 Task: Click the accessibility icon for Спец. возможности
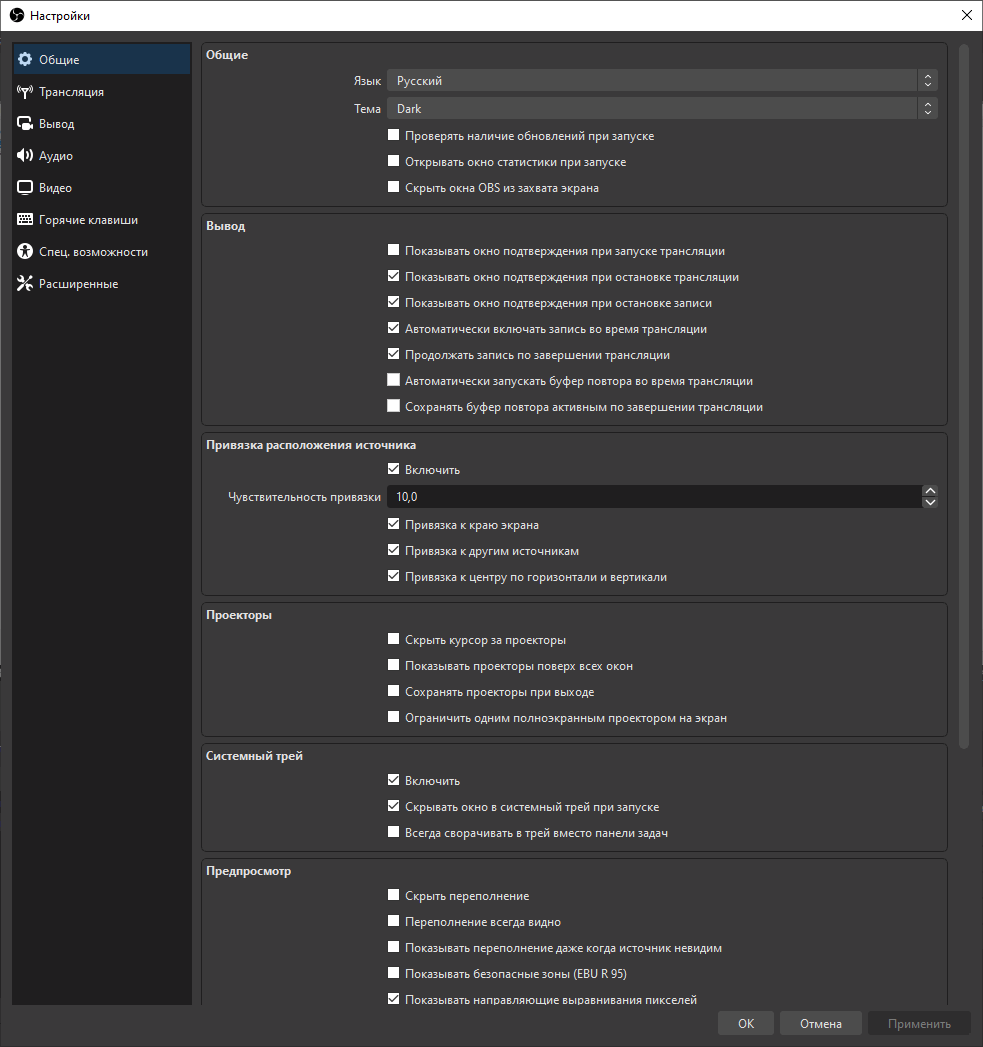point(25,252)
